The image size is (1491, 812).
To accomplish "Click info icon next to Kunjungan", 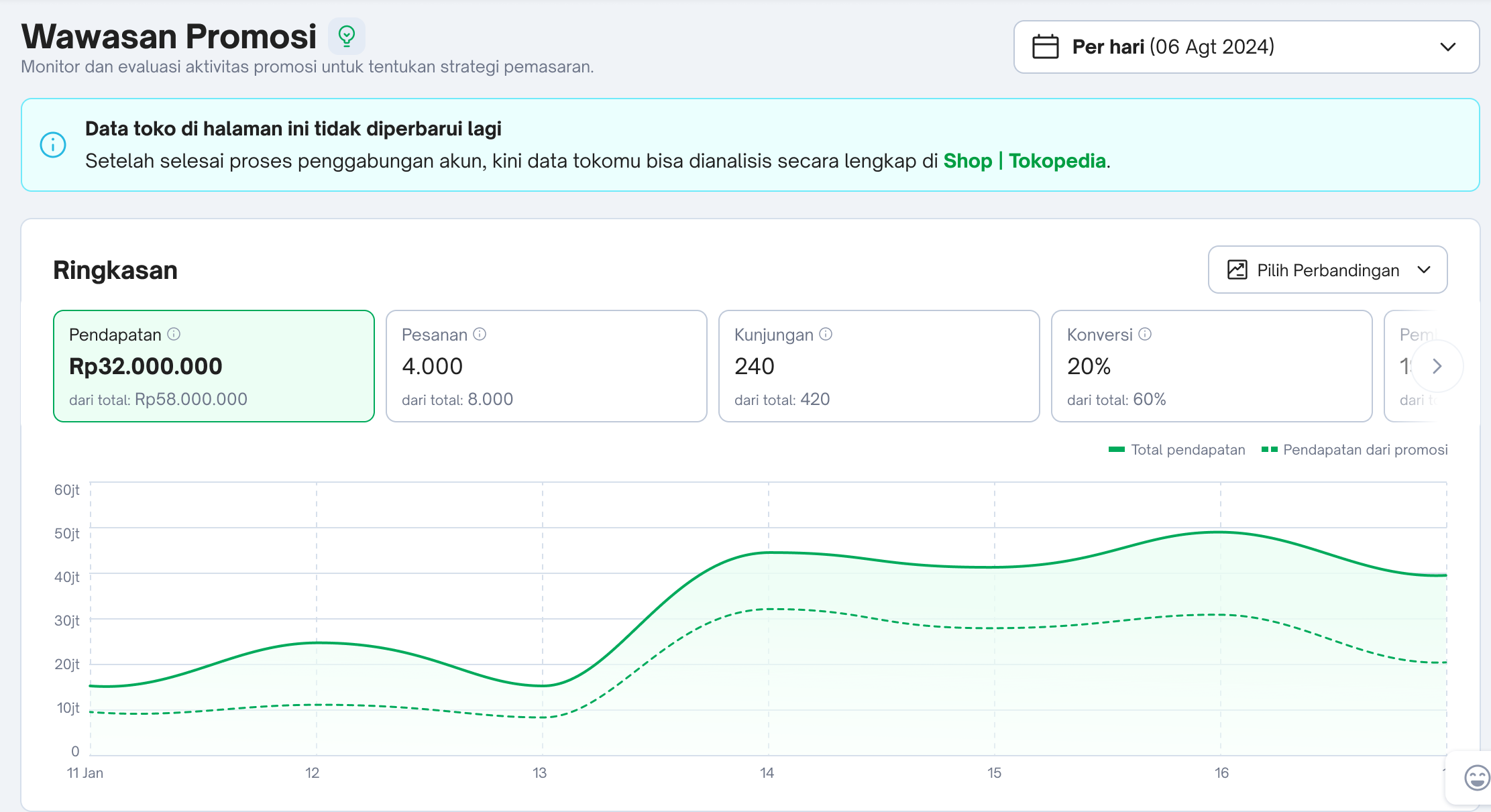I will [x=826, y=334].
